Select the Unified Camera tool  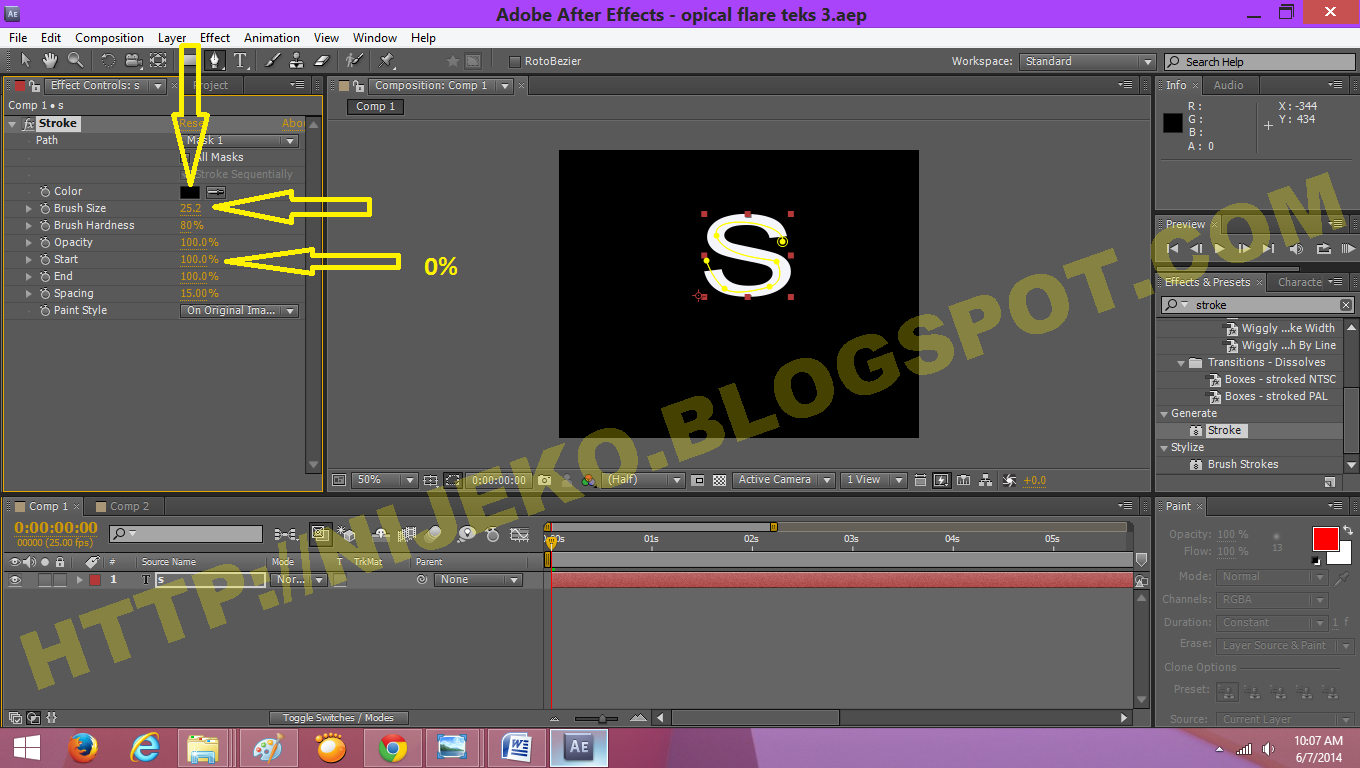133,61
